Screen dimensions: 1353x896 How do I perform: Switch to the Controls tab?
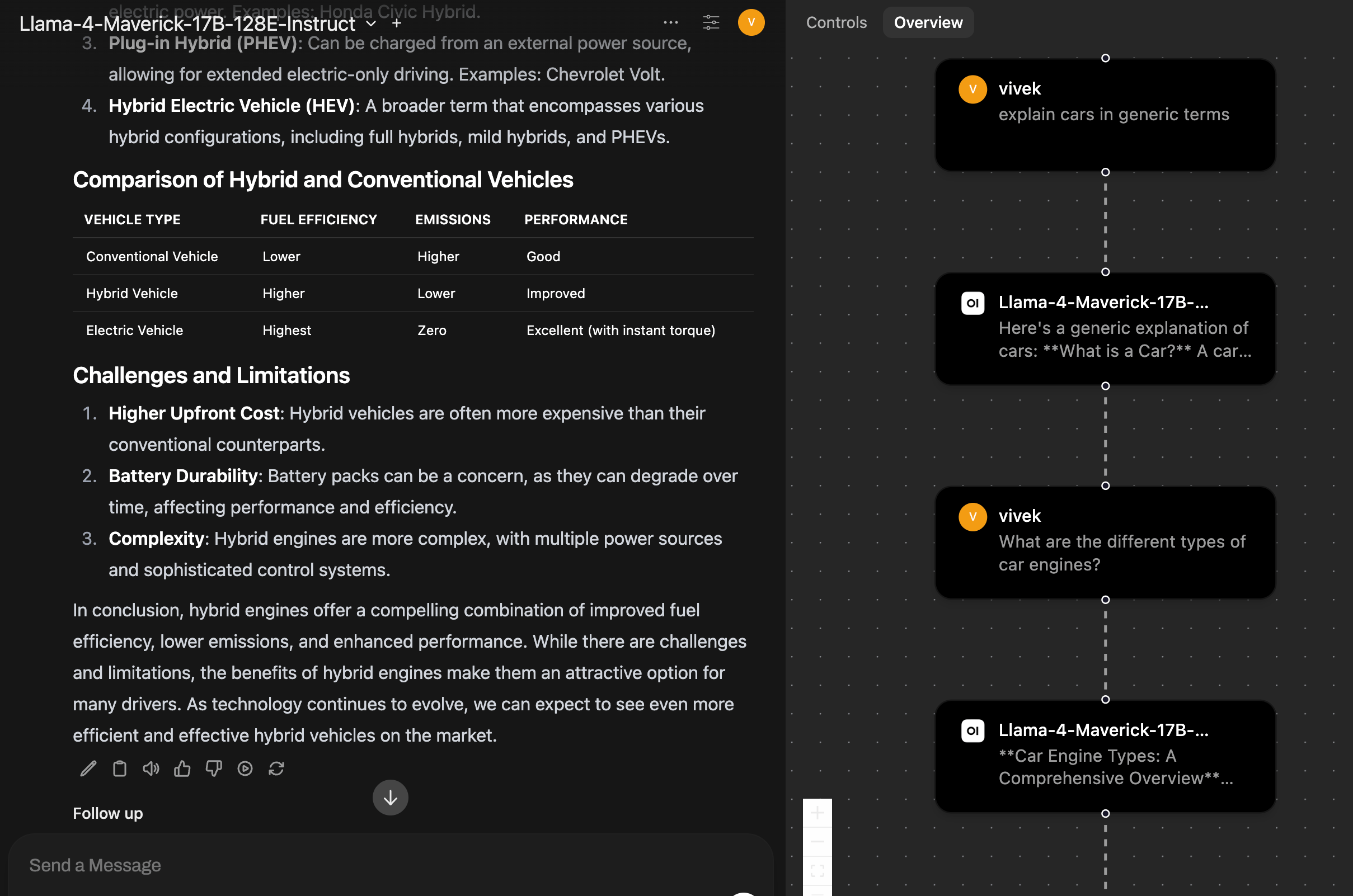click(836, 23)
